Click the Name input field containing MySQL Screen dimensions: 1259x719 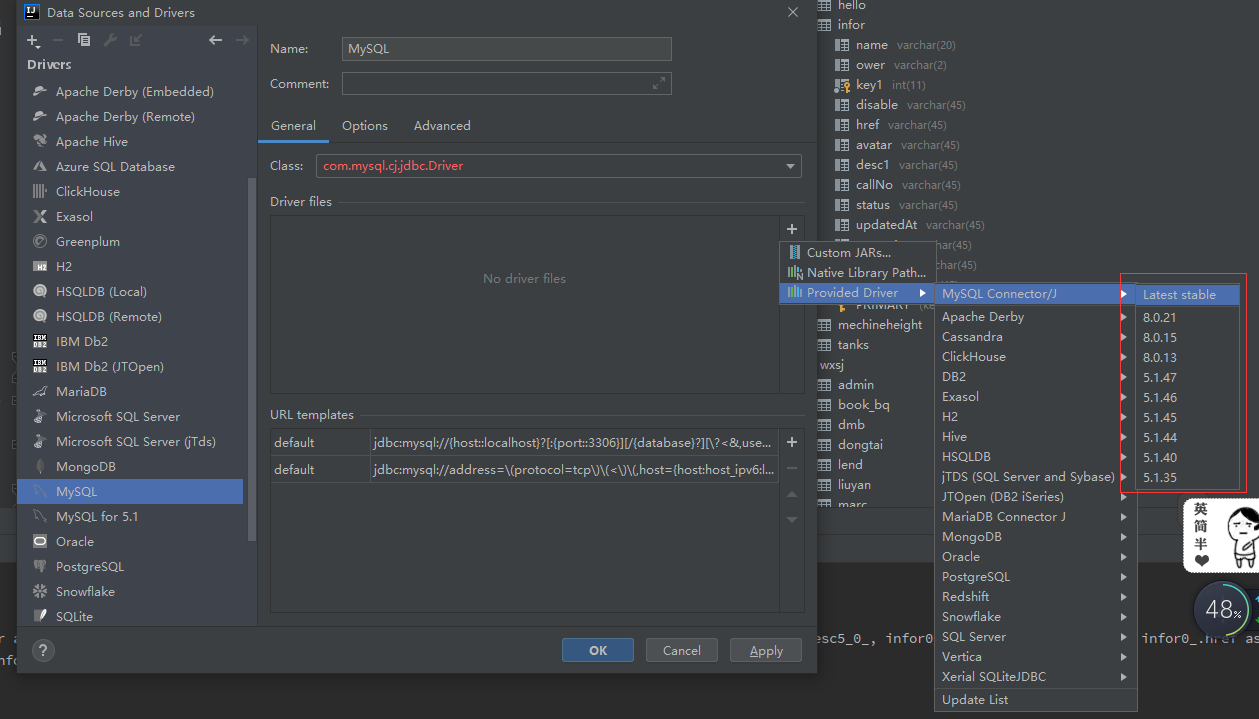pos(507,49)
